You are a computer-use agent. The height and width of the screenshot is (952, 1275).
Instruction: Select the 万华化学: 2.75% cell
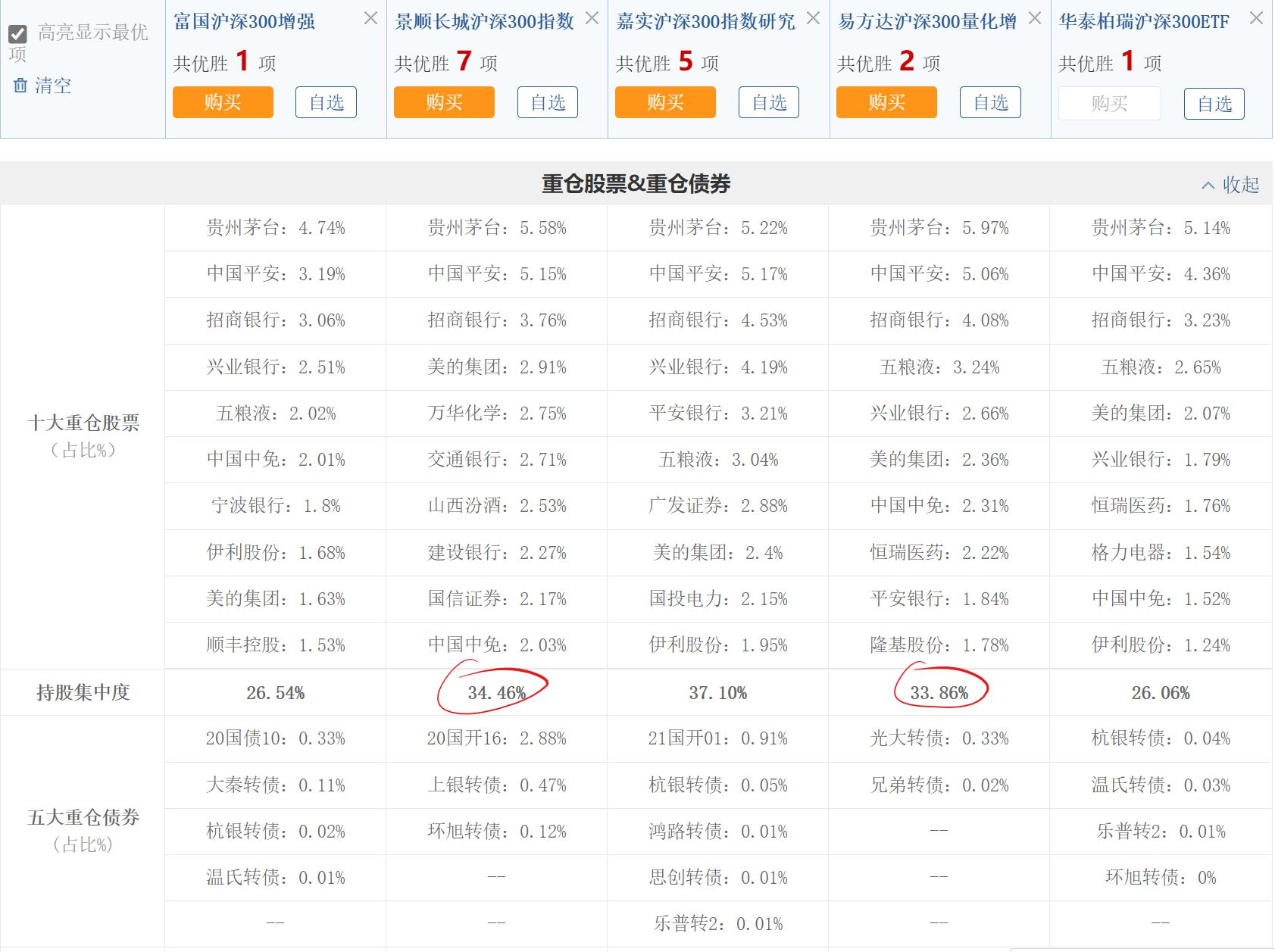point(497,414)
